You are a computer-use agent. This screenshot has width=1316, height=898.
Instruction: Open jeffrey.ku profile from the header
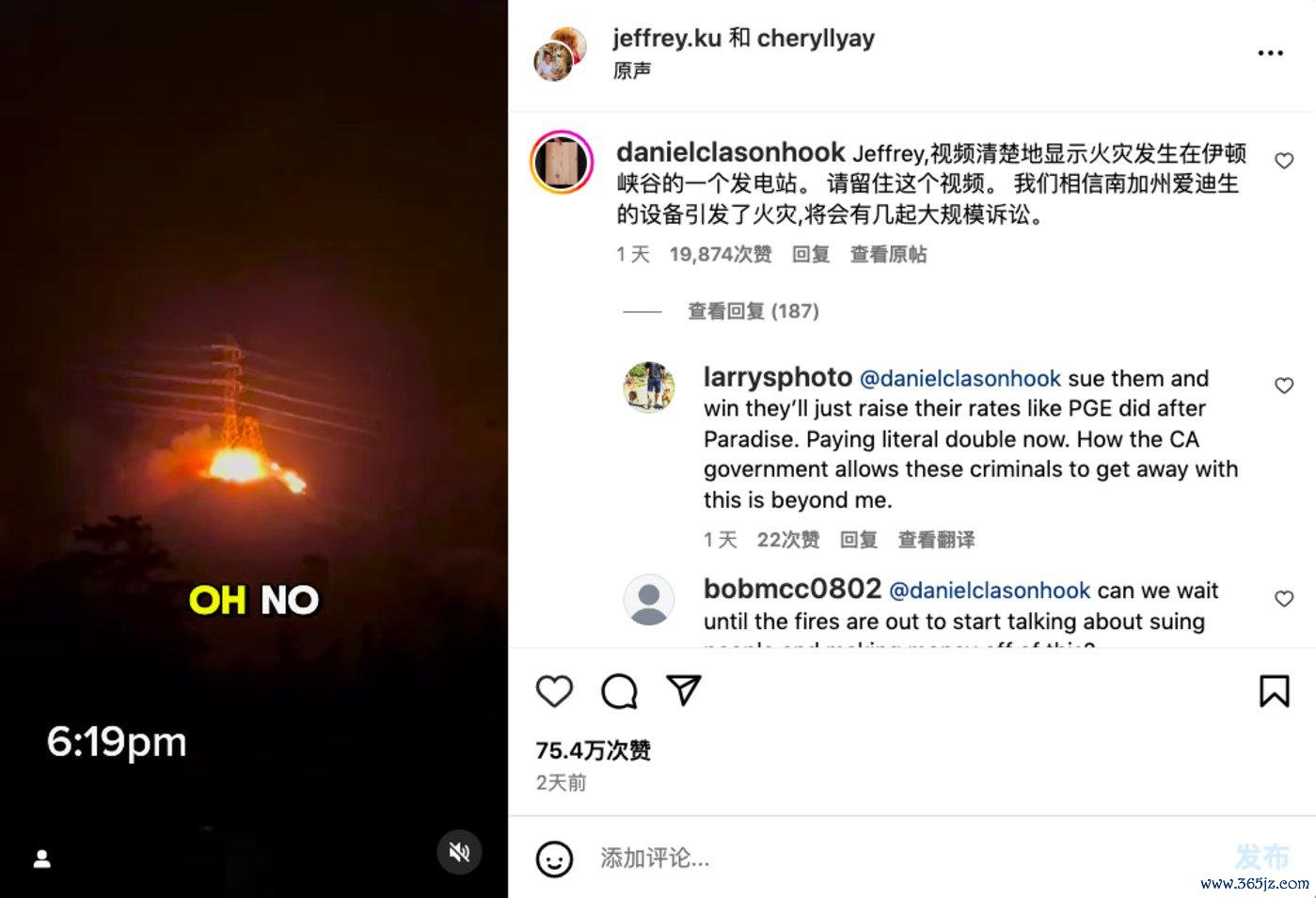click(x=666, y=38)
